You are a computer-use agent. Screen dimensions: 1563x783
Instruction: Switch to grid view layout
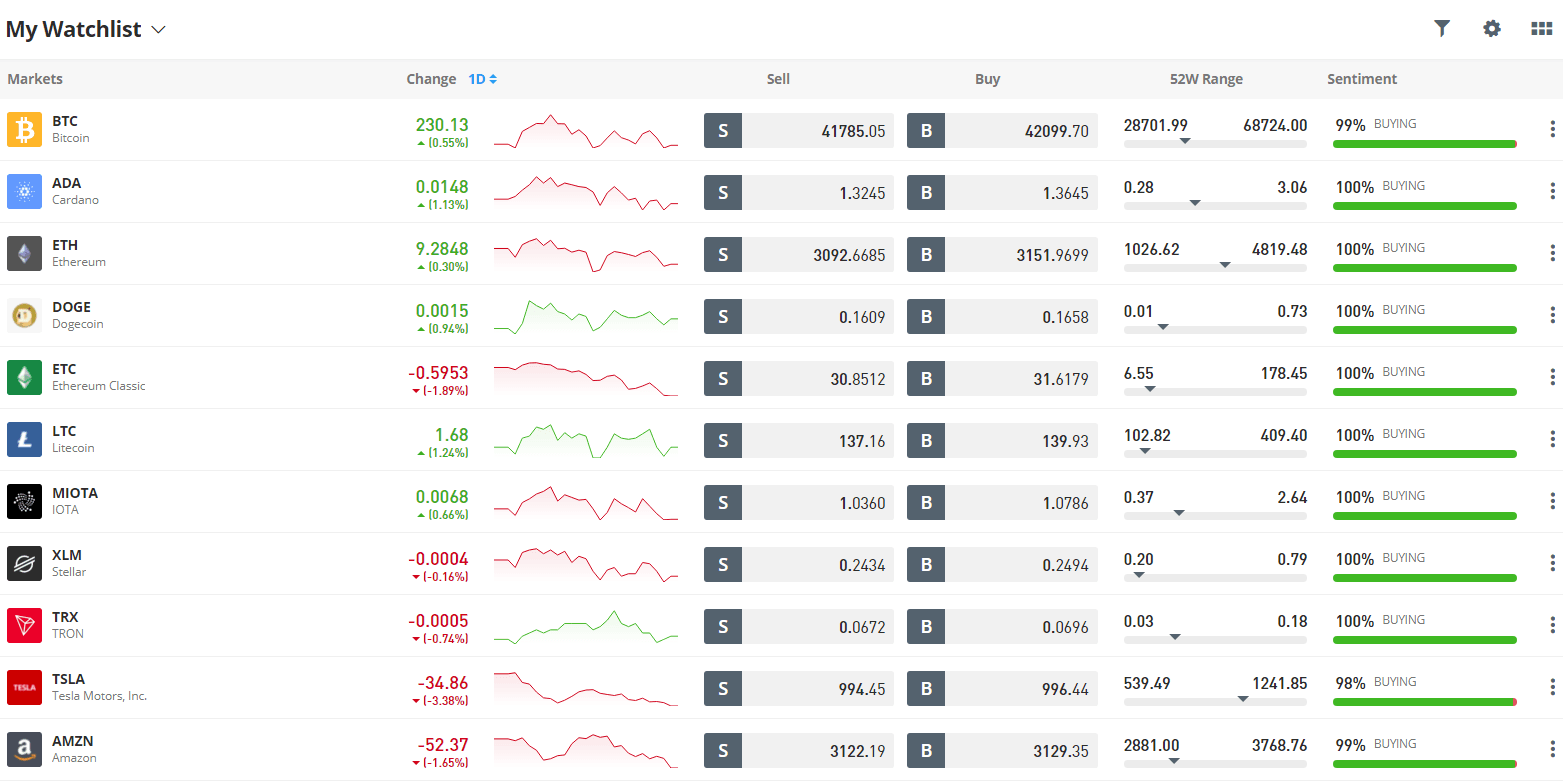coord(1541,29)
